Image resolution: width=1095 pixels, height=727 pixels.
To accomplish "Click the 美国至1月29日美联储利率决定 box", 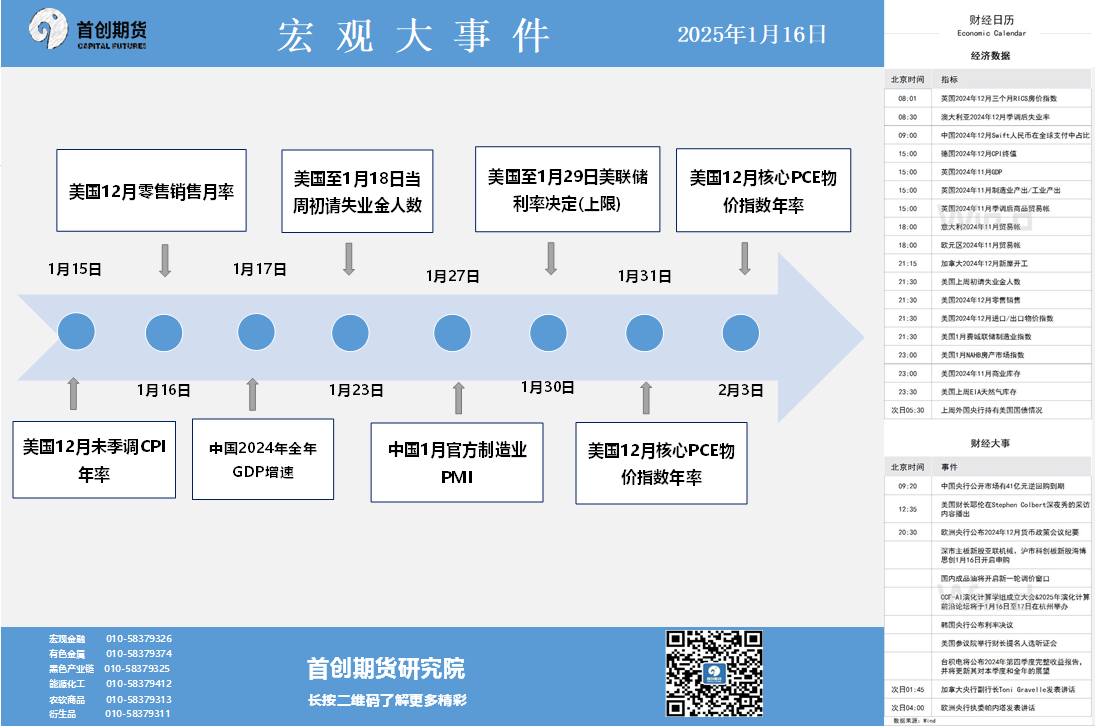I will [567, 189].
